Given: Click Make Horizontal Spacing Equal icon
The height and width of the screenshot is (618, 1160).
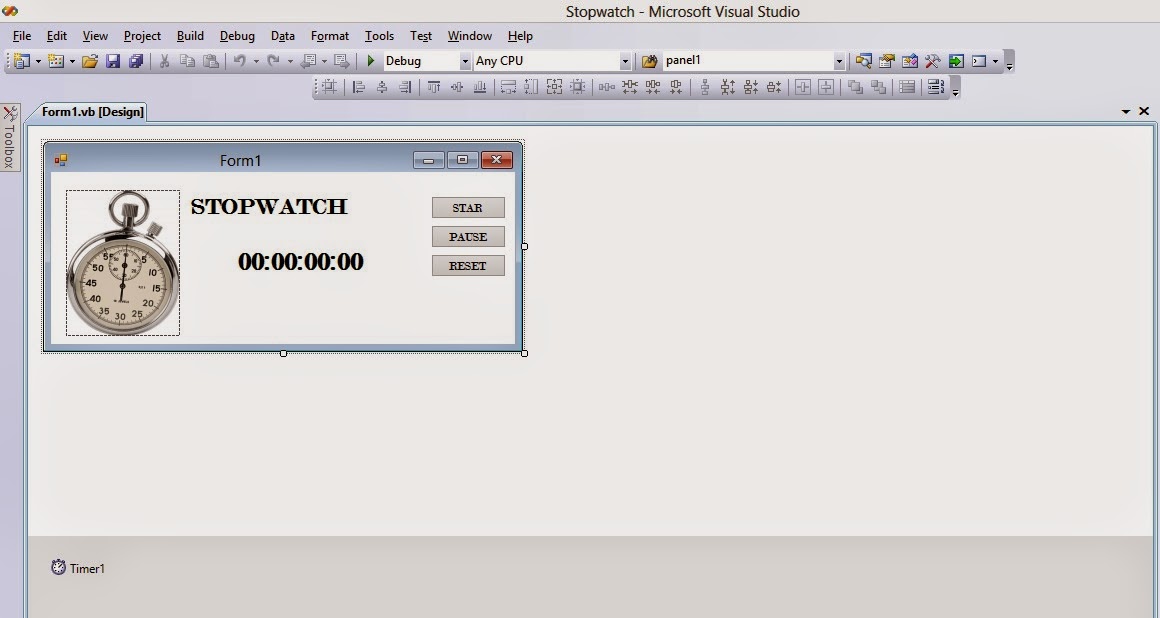Looking at the screenshot, I should point(607,87).
